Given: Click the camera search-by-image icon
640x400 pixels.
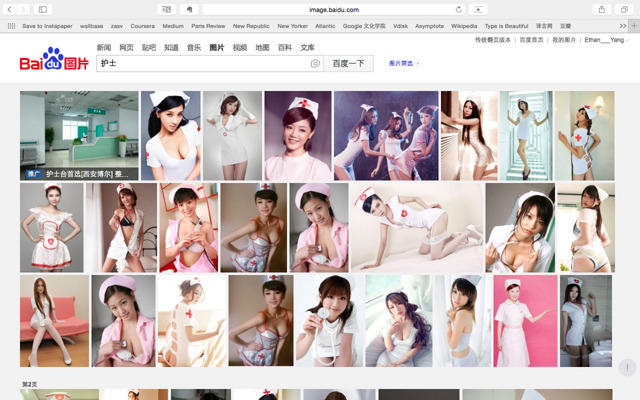Looking at the screenshot, I should (x=315, y=63).
